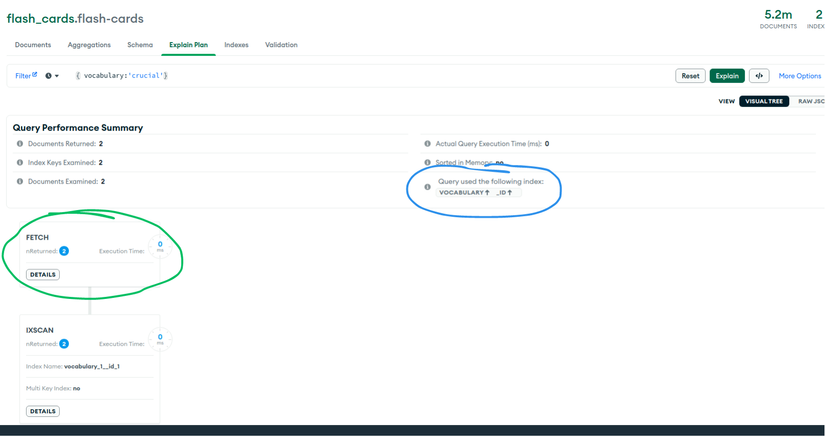Switch view to Visual Tree
825x436 pixels.
[764, 102]
